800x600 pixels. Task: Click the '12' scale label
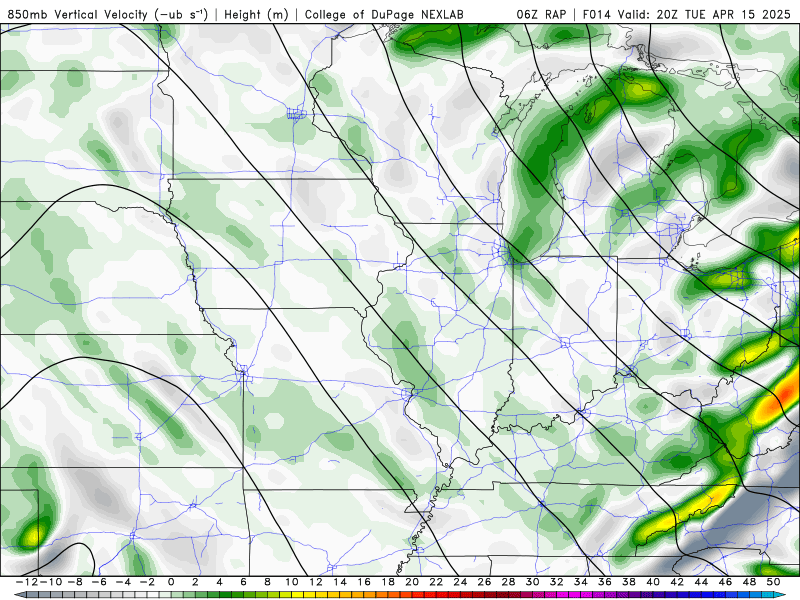(x=316, y=582)
